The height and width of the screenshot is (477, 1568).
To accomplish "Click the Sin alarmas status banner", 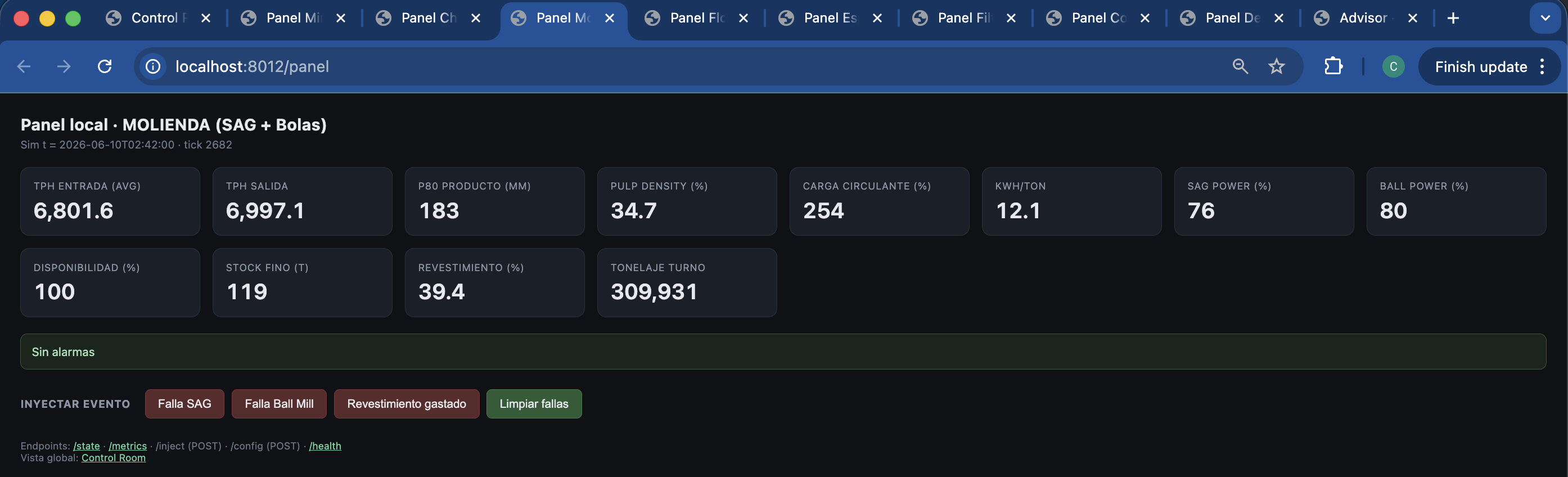I will [783, 352].
